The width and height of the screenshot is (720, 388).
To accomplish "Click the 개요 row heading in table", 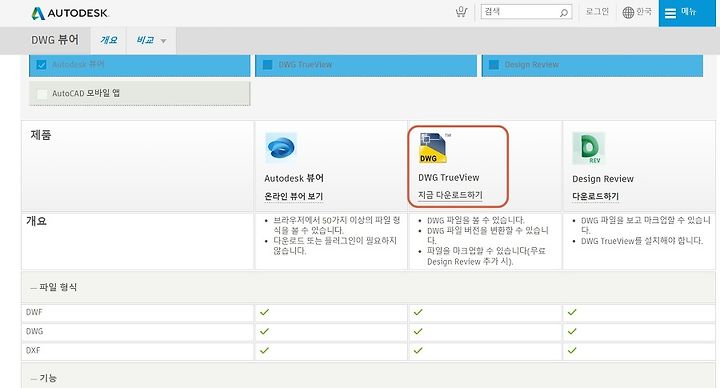I will point(36,221).
